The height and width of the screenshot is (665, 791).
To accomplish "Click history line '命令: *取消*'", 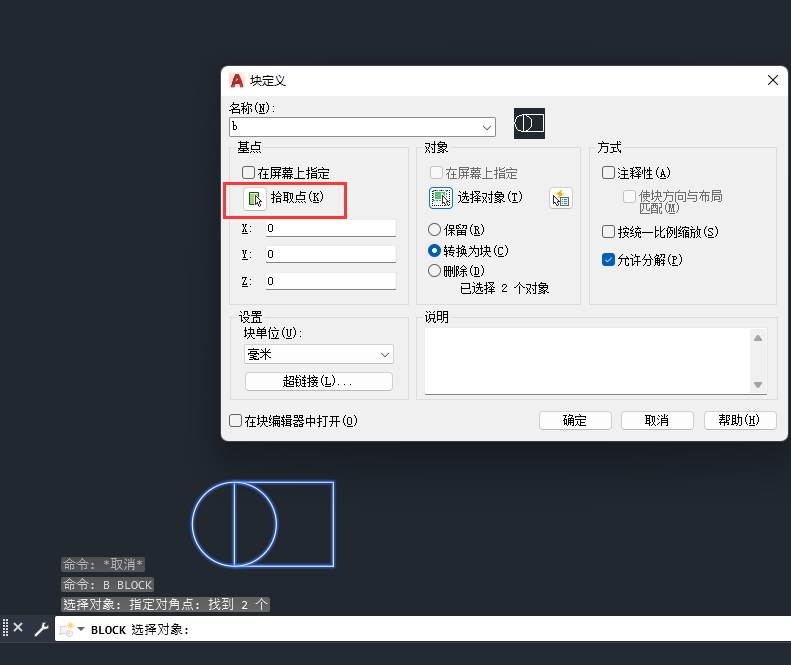I will click(103, 564).
